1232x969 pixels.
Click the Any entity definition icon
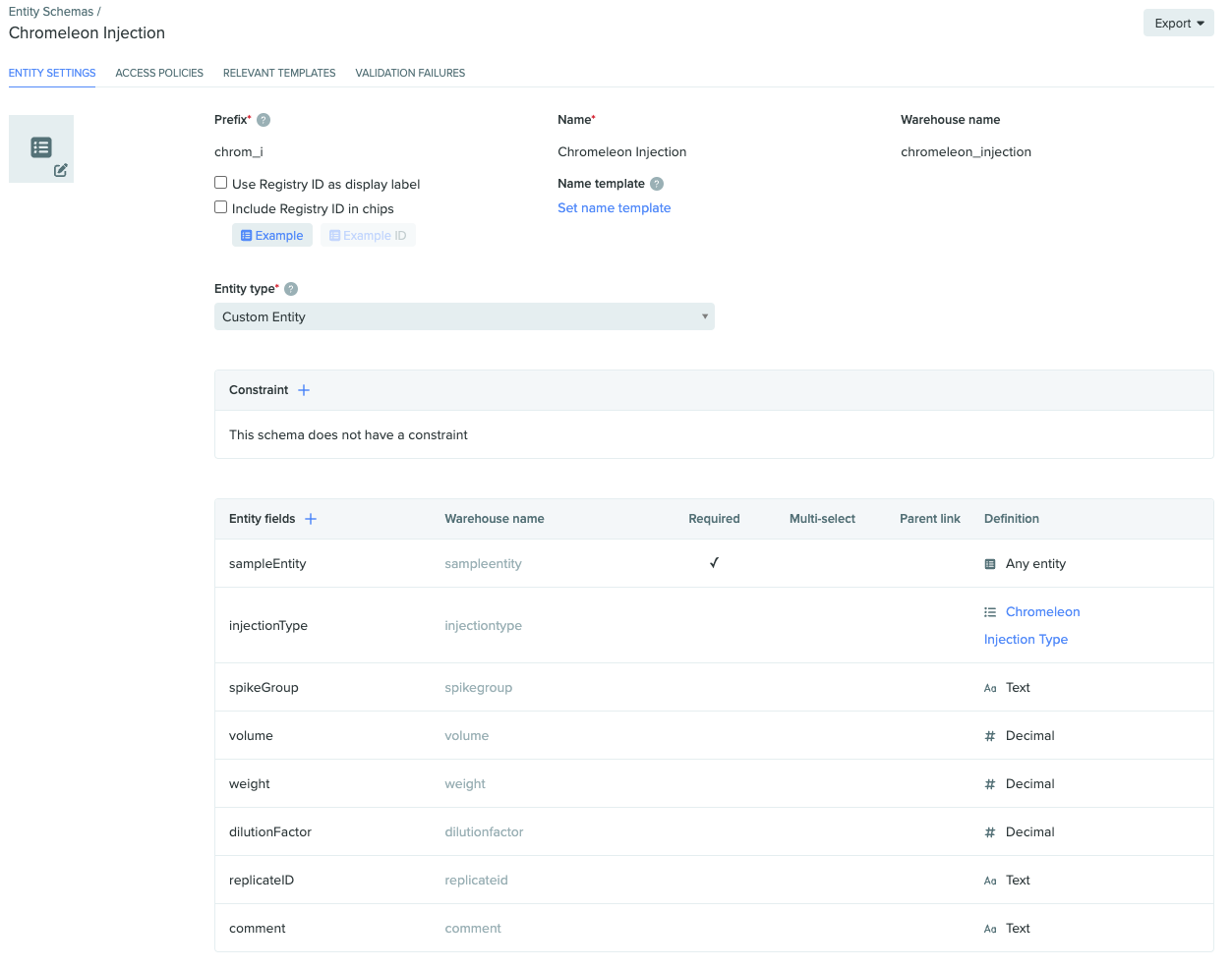[x=990, y=564]
